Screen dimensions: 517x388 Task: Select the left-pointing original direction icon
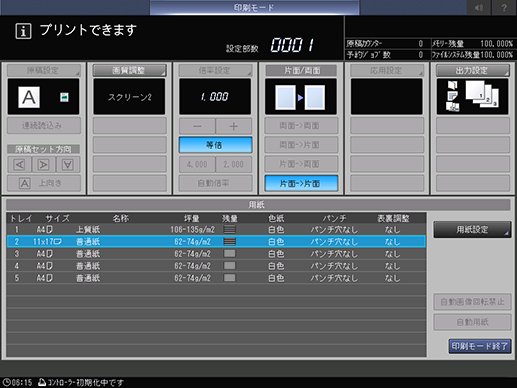(20, 165)
